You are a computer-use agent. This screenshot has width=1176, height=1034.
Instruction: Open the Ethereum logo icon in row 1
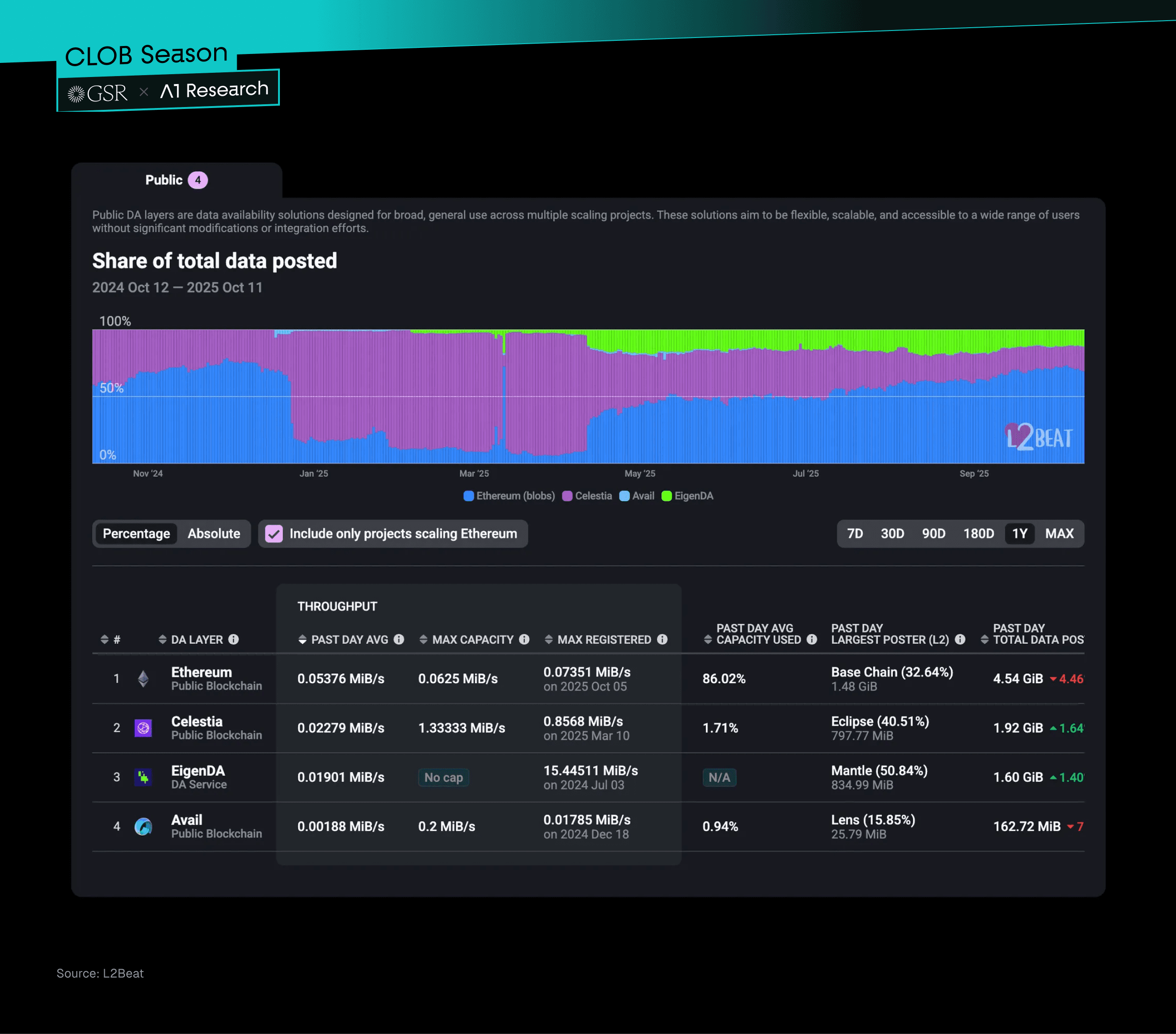pos(143,679)
